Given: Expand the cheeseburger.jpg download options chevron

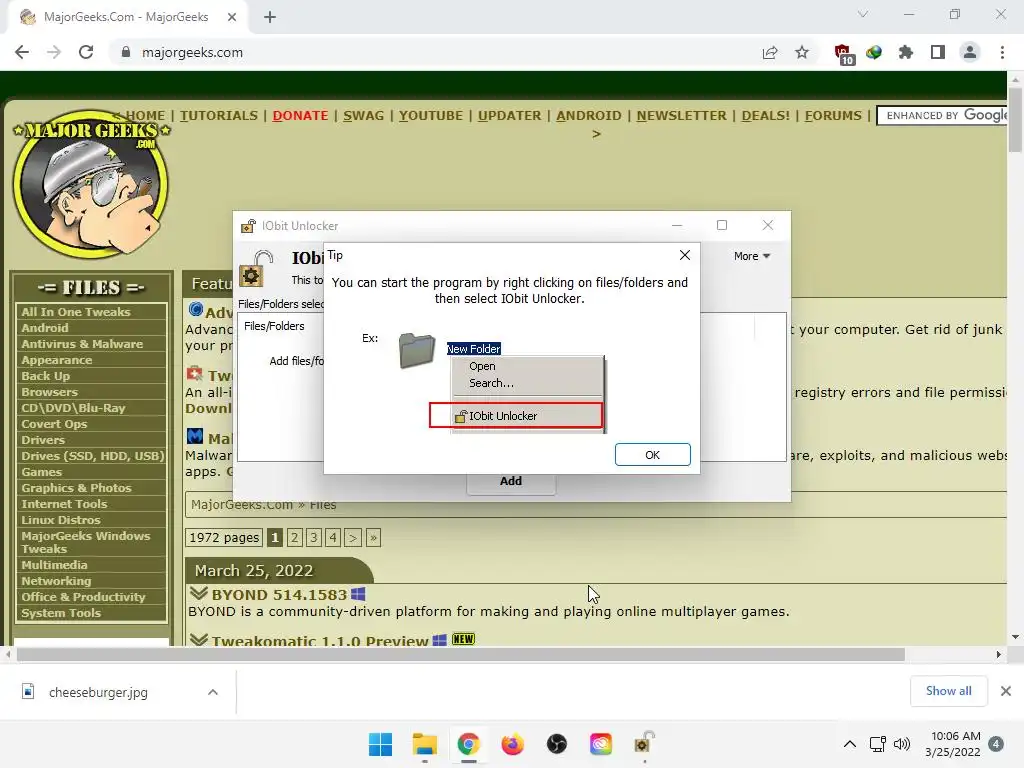Looking at the screenshot, I should pos(213,692).
